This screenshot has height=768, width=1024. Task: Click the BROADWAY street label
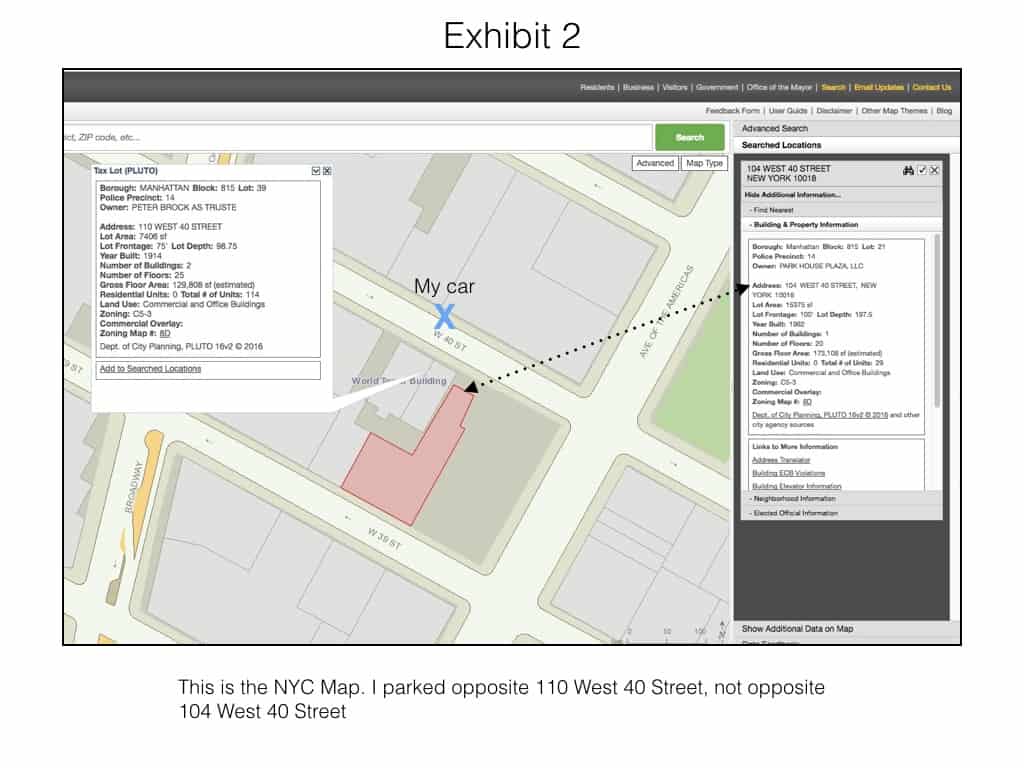coord(133,487)
